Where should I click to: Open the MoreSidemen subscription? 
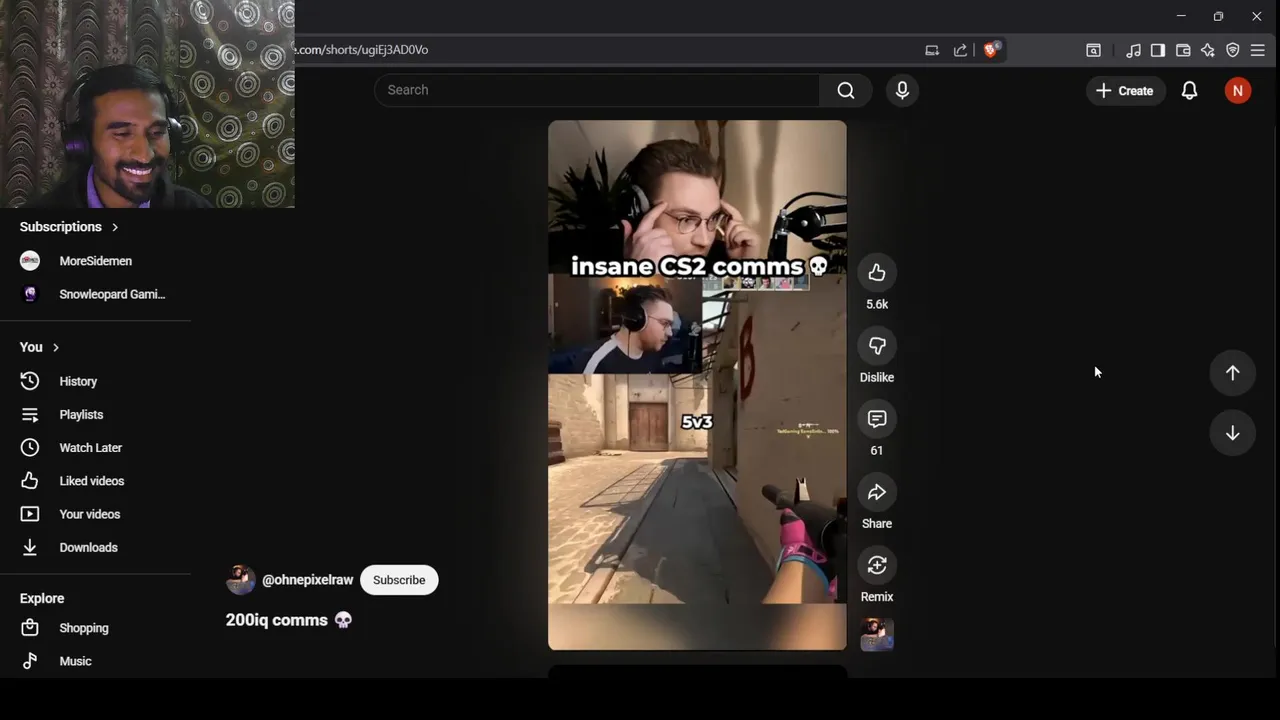tap(95, 261)
